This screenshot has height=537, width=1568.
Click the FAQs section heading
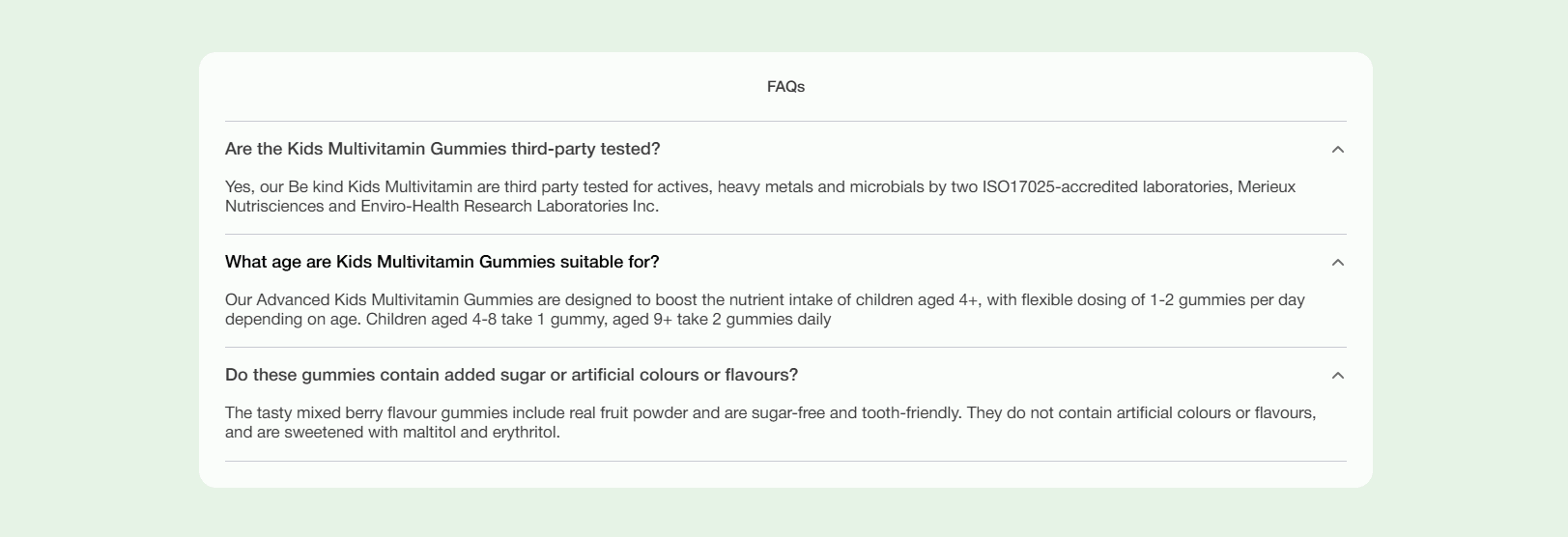click(785, 87)
